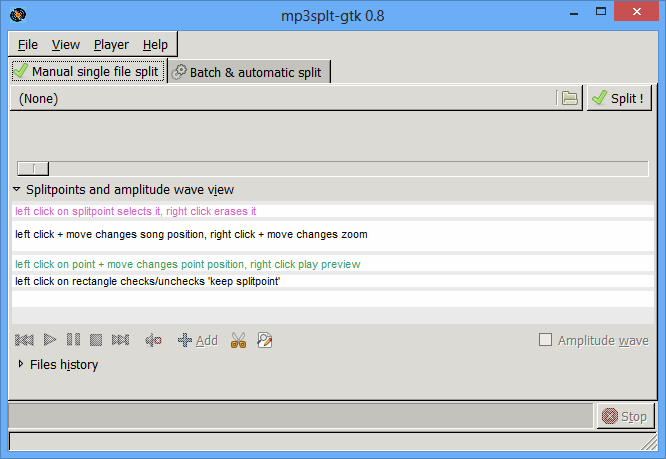Click 'left click + move changes song position' text
This screenshot has height=459, width=666.
point(191,234)
